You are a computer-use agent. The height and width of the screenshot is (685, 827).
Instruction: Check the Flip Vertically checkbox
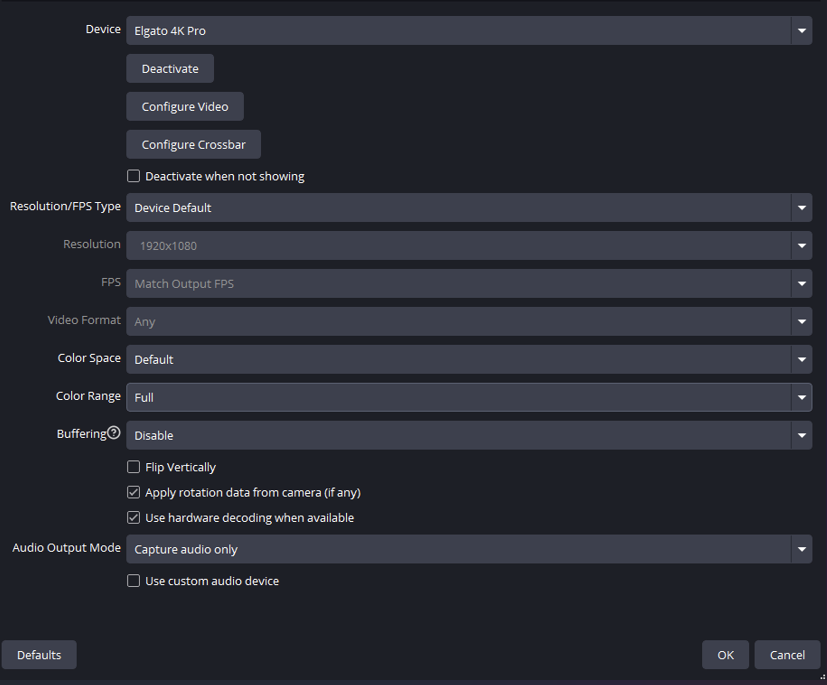133,467
